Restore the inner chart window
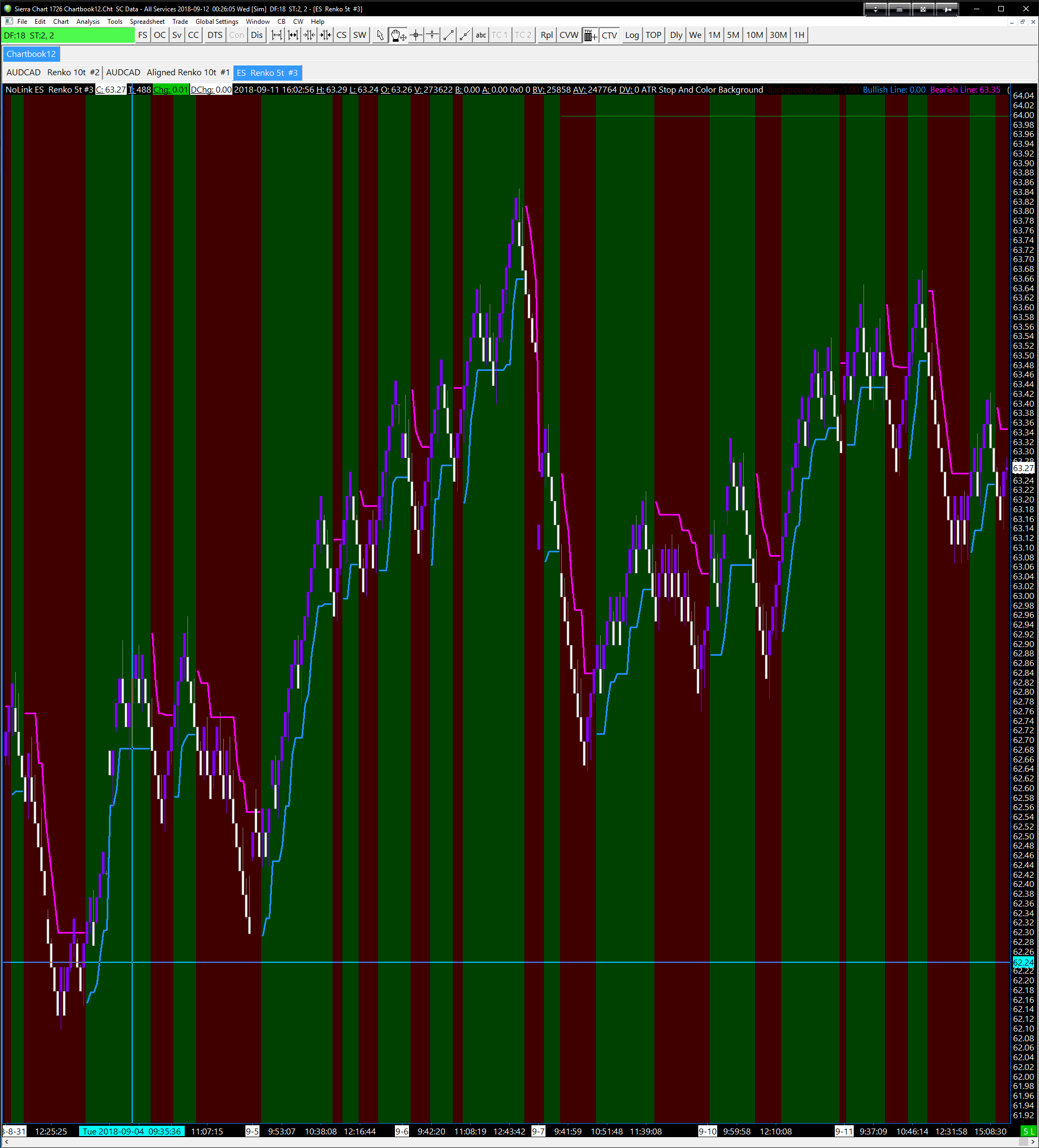Image resolution: width=1039 pixels, height=1148 pixels. [1023, 22]
